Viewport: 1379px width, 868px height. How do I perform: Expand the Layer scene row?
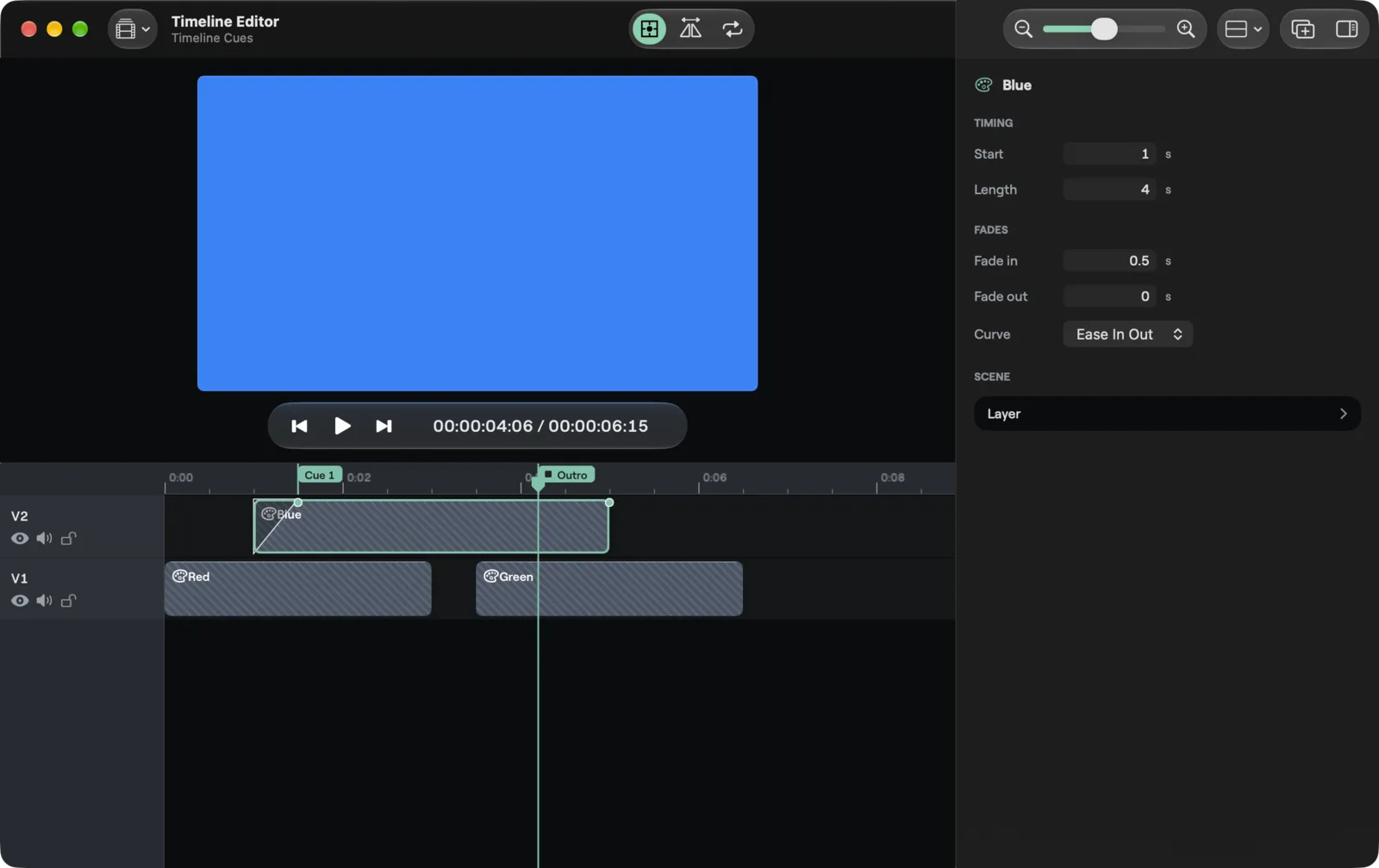[1167, 414]
